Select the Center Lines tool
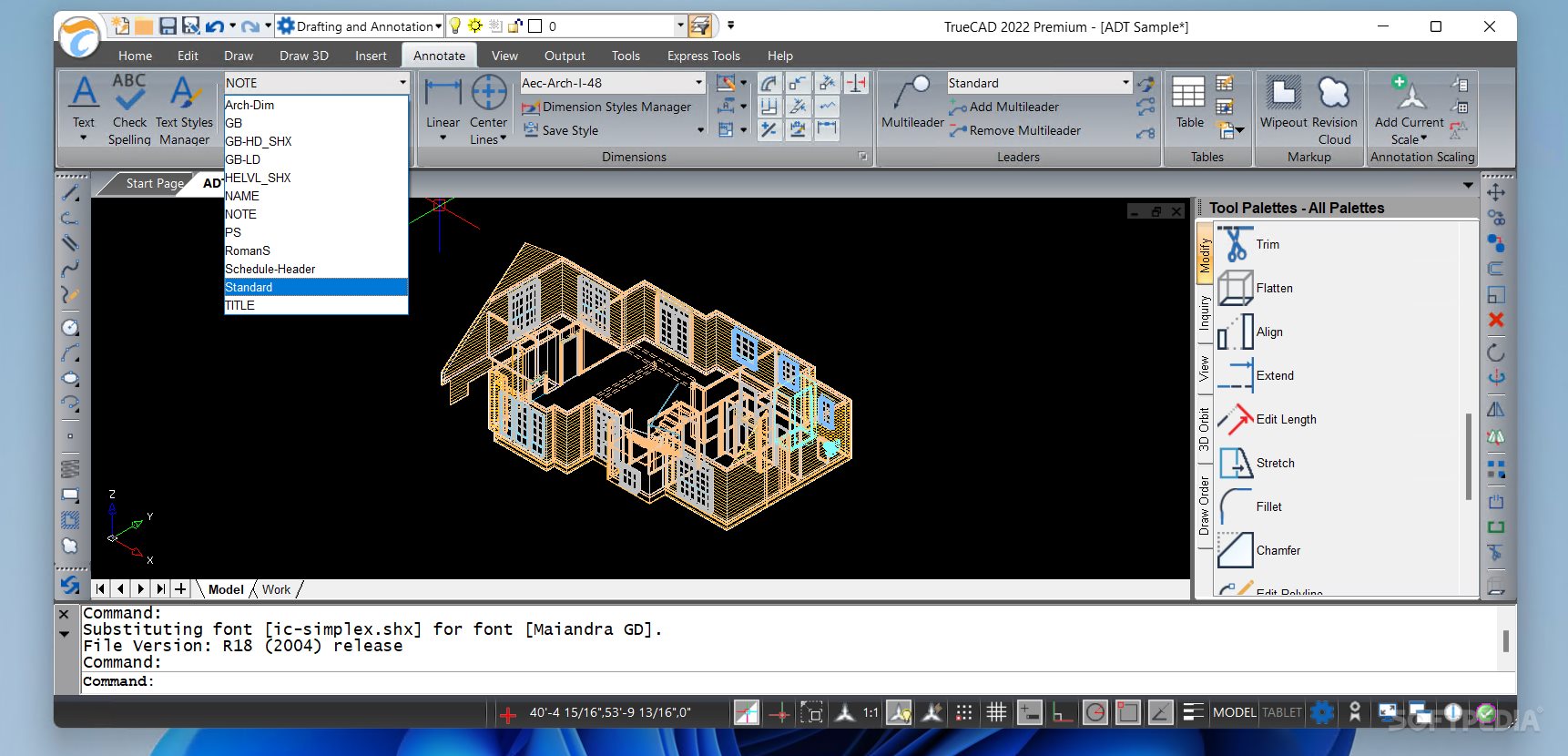 (489, 108)
